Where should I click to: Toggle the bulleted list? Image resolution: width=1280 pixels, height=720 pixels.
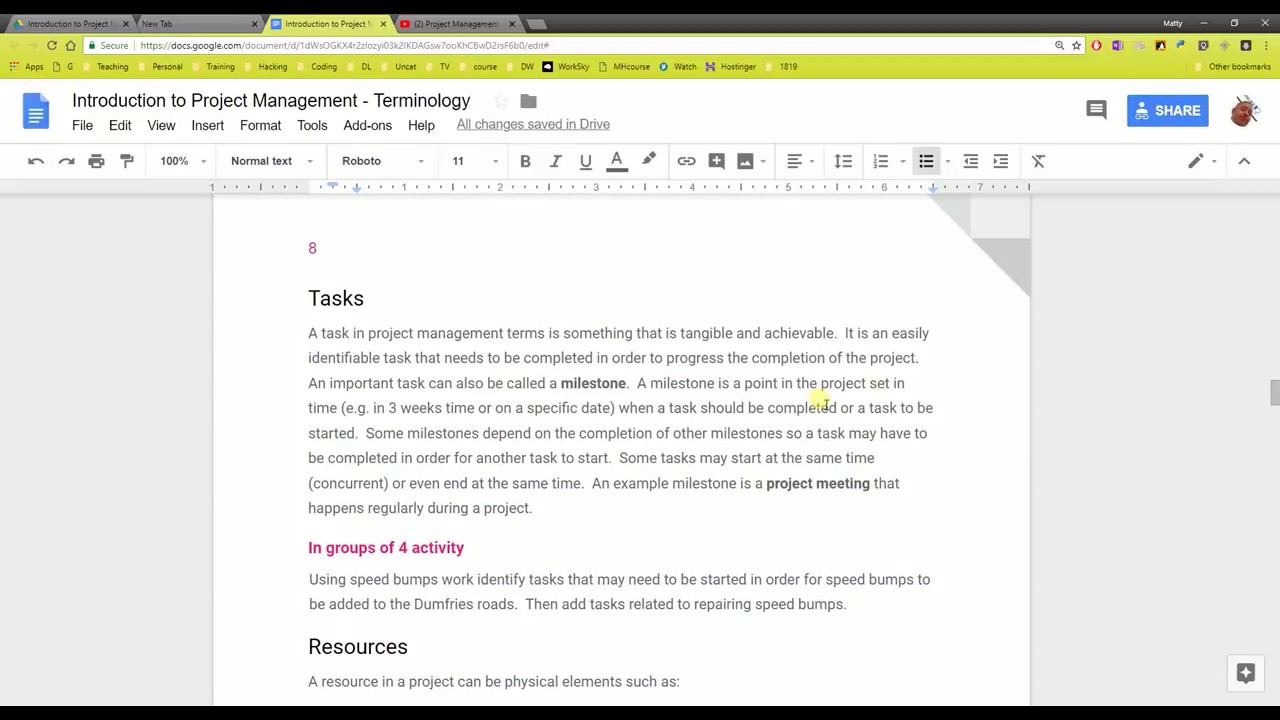coord(926,161)
